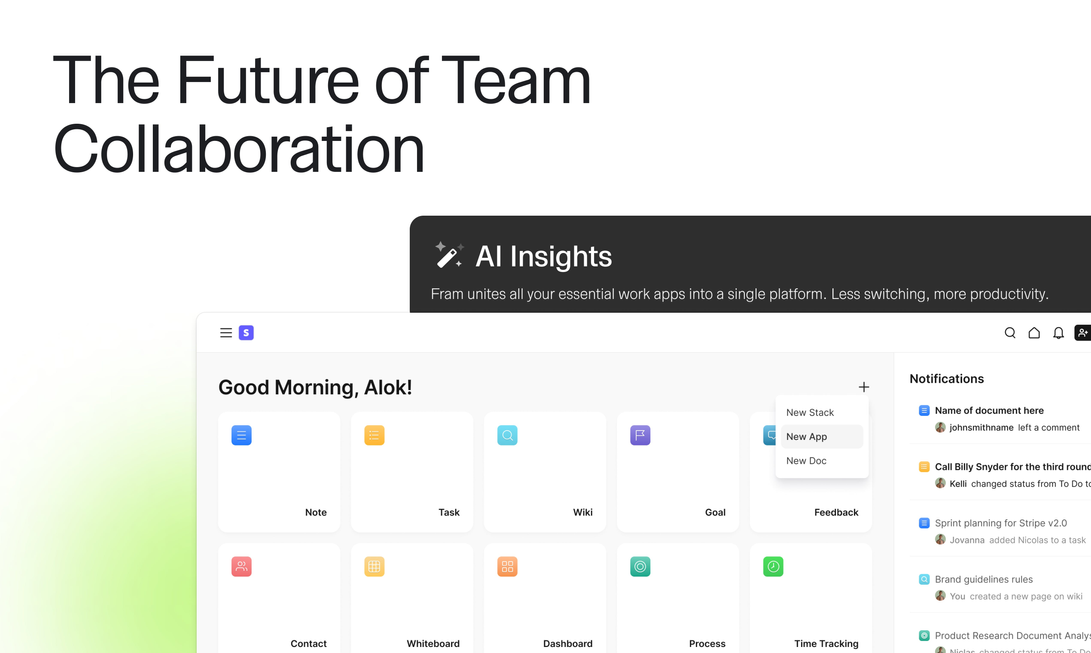Open the Note app tile
The image size is (1091, 653).
(279, 472)
